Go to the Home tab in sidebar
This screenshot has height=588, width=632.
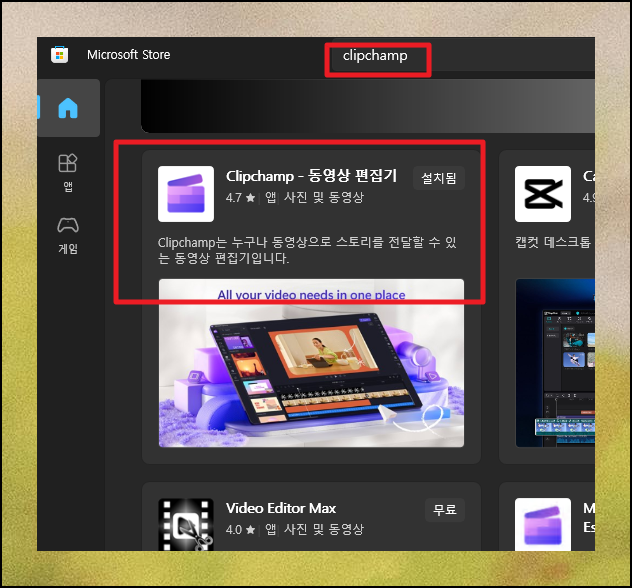(x=68, y=108)
